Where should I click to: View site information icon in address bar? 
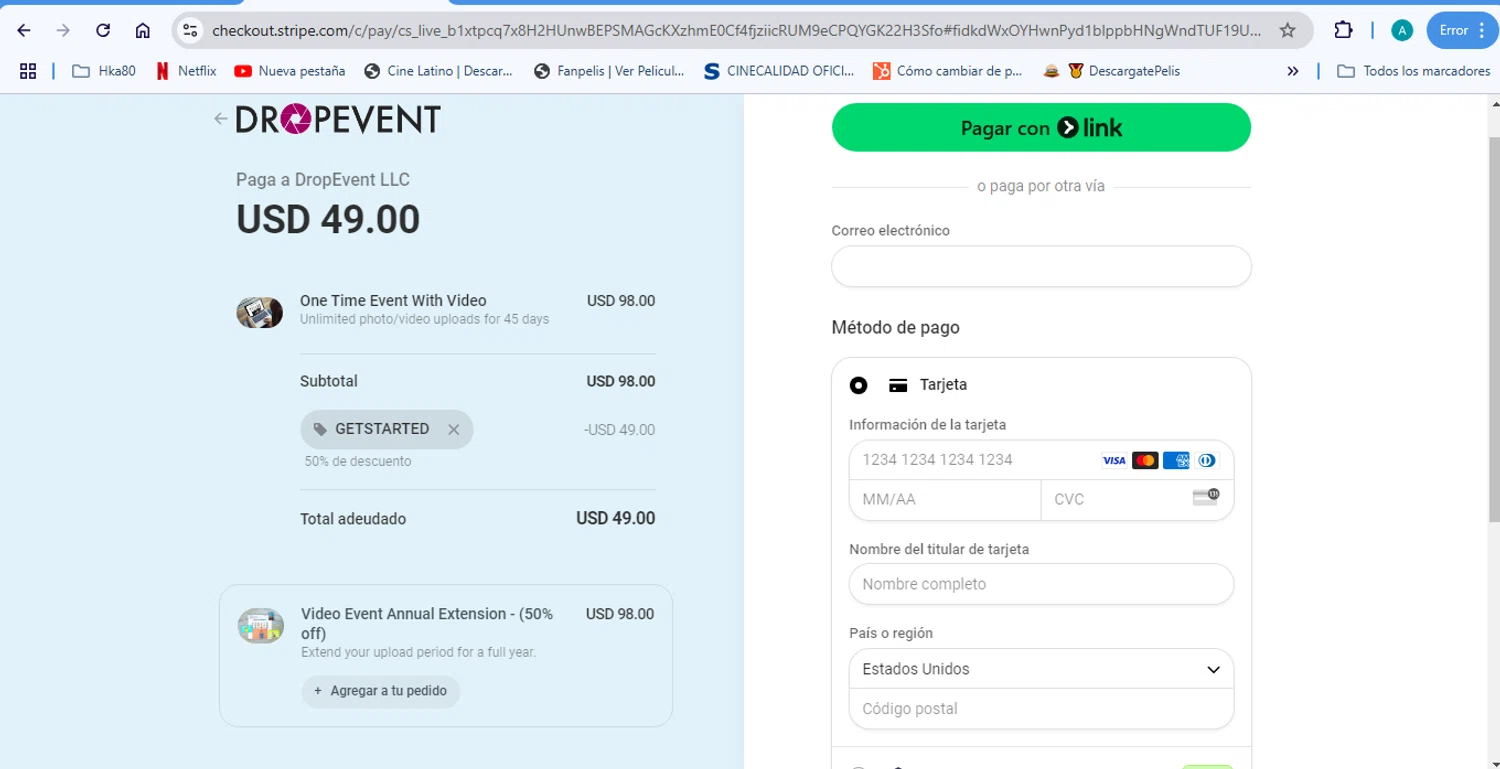tap(191, 30)
